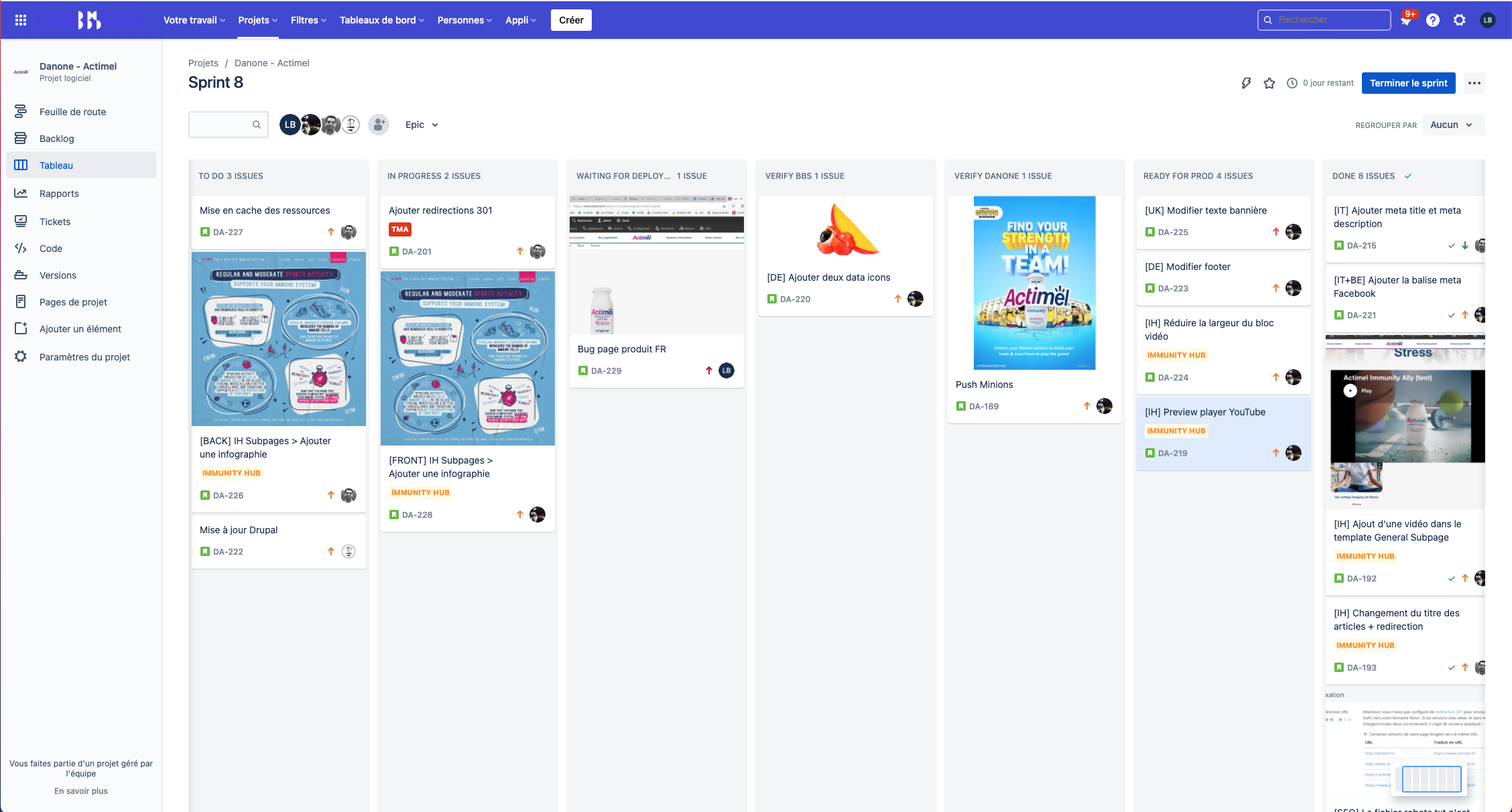Open infographic thumbnail on DA-228 card
The width and height of the screenshot is (1512, 812).
coord(468,358)
